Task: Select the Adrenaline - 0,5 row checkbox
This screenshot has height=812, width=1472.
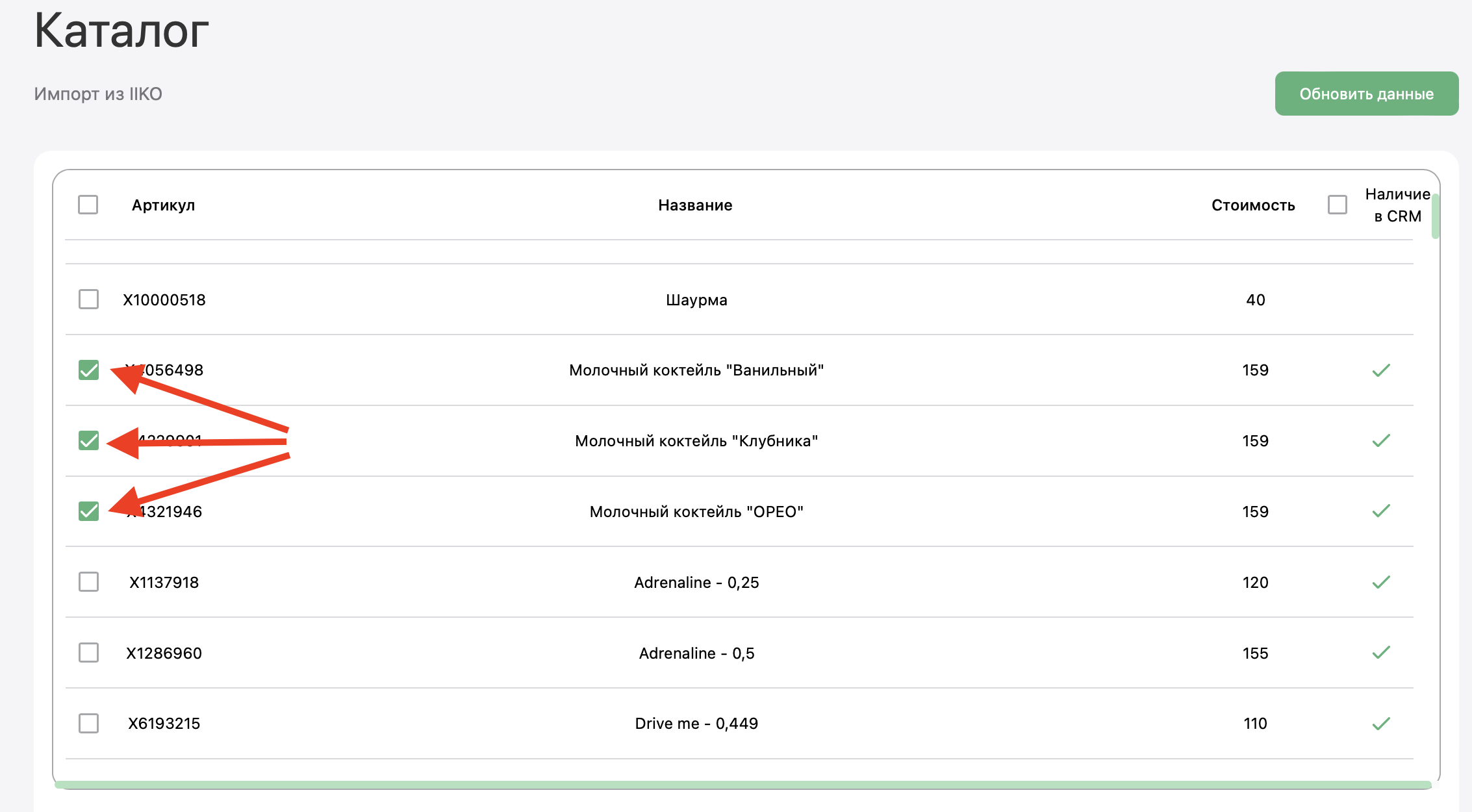Action: tap(88, 653)
